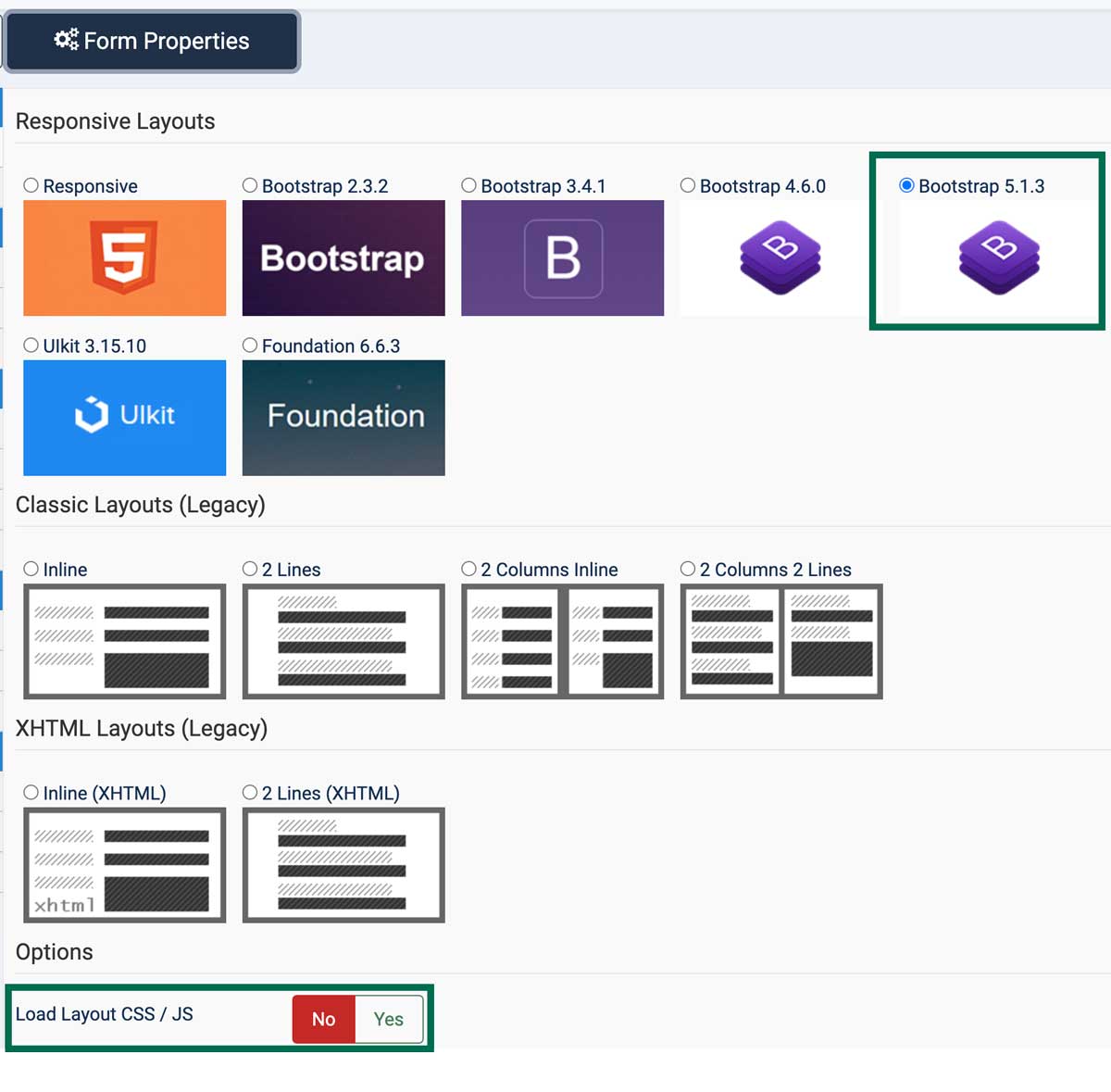
Task: Click the Inline classic layout preview
Action: pos(124,641)
